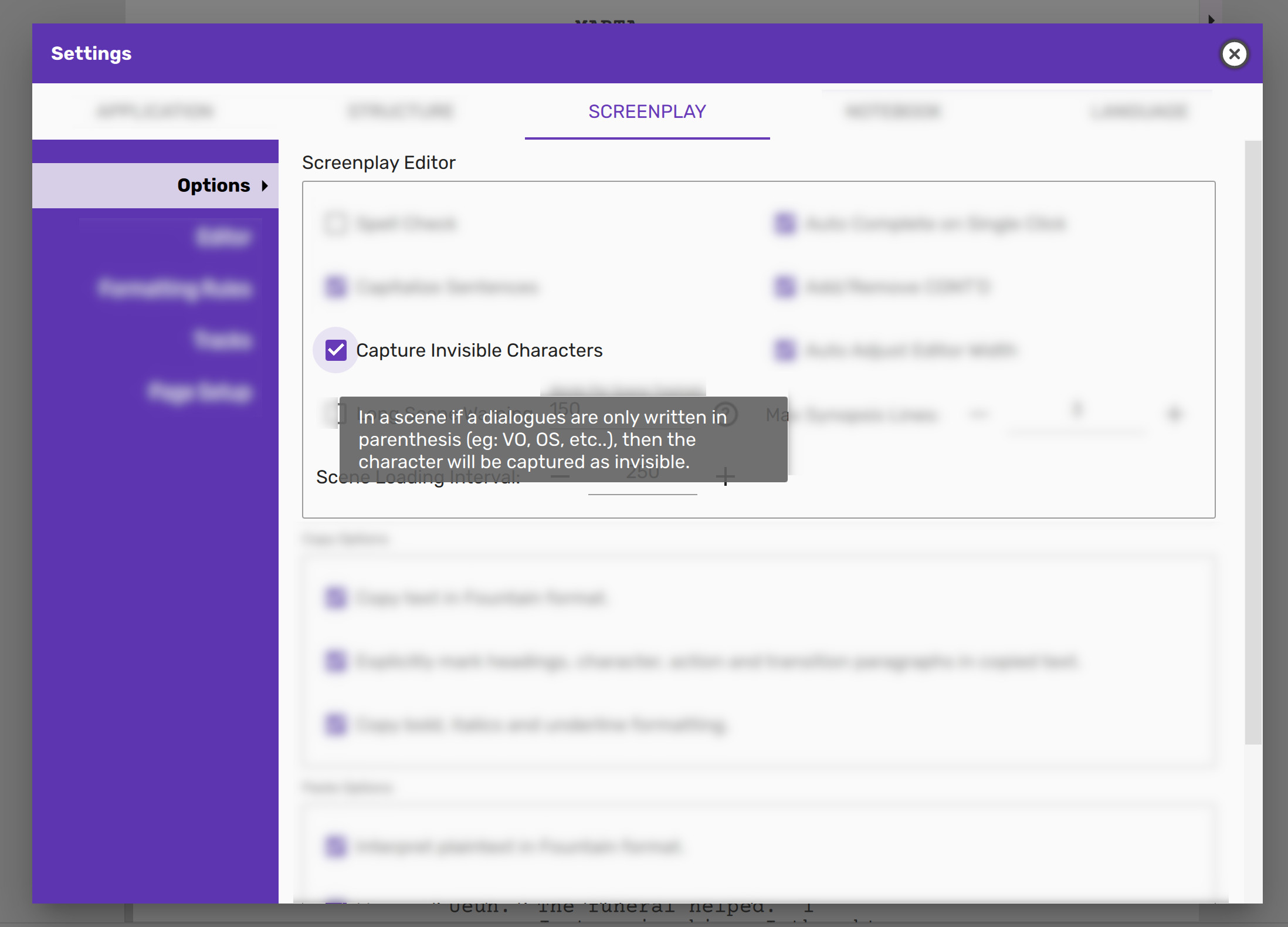Click the settings panel vertical scrollbar

pyautogui.click(x=1253, y=442)
